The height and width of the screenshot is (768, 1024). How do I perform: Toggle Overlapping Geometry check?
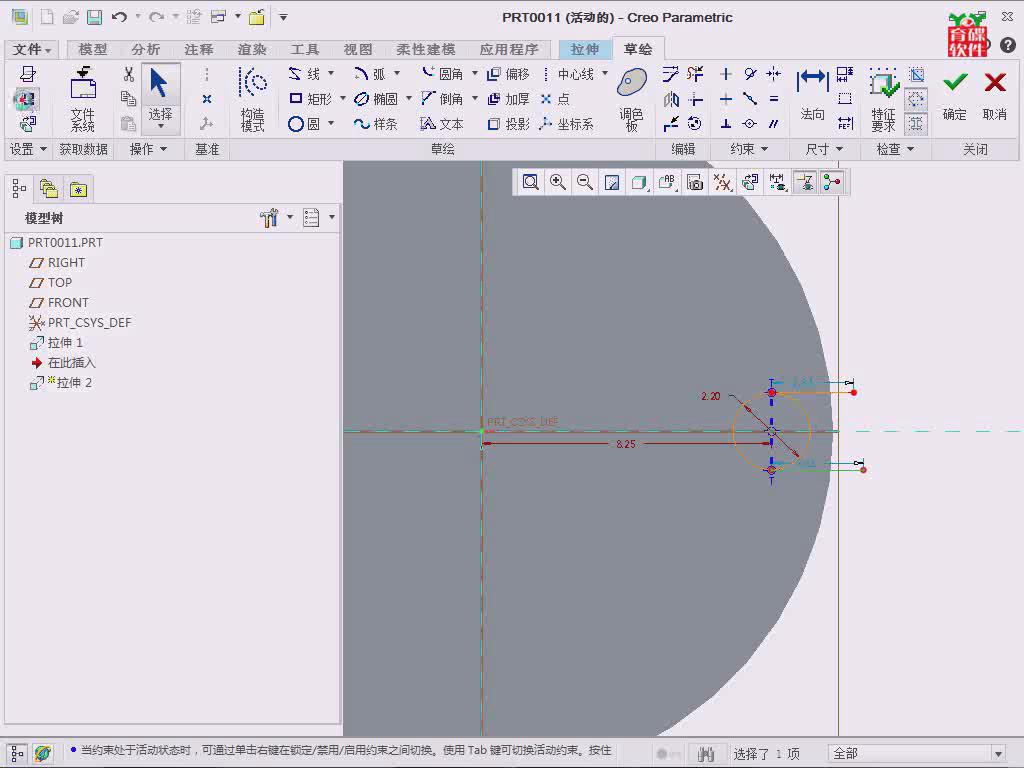tap(916, 123)
